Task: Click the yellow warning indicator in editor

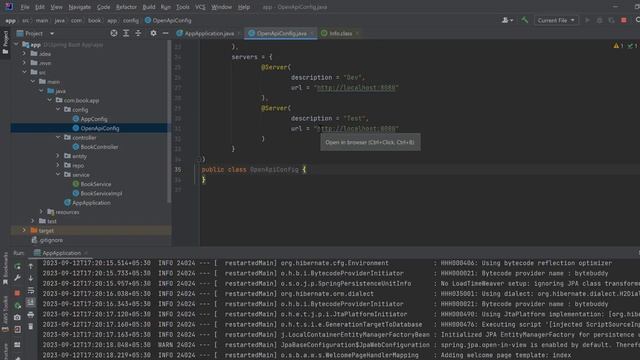Action: 618,46
